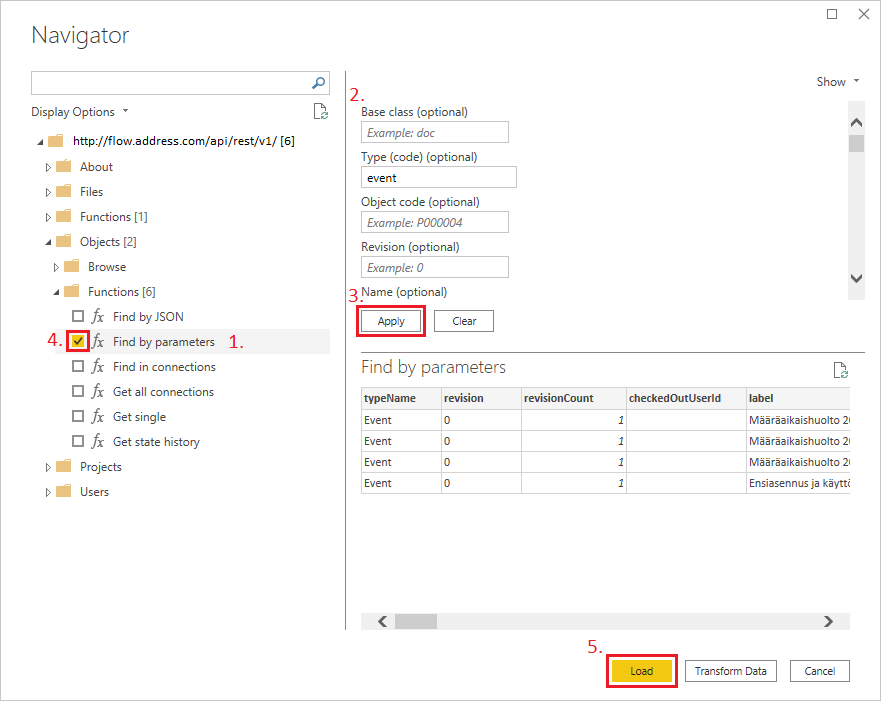Click the search magnifier icon
881x701 pixels.
319,83
